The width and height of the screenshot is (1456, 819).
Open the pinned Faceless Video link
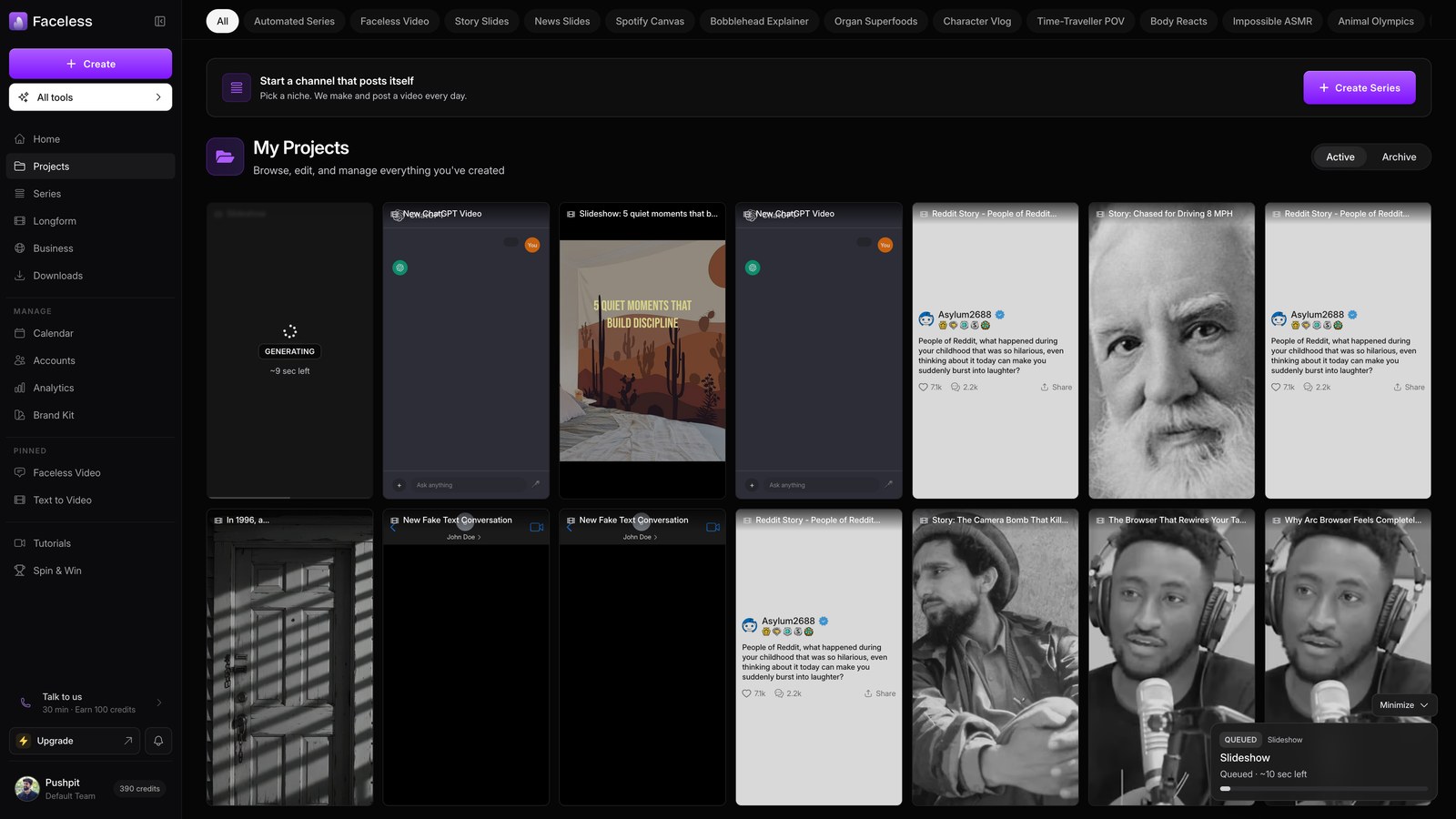(66, 473)
